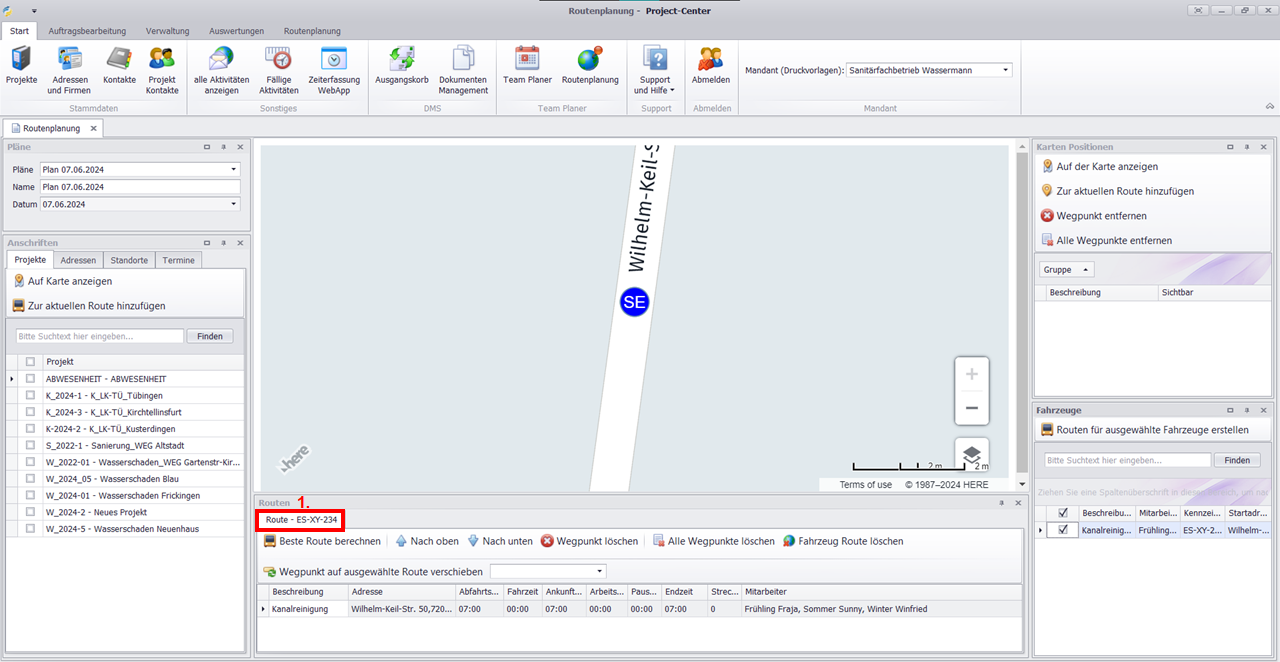
Task: Open the Pläne dropdown list
Action: (x=233, y=170)
